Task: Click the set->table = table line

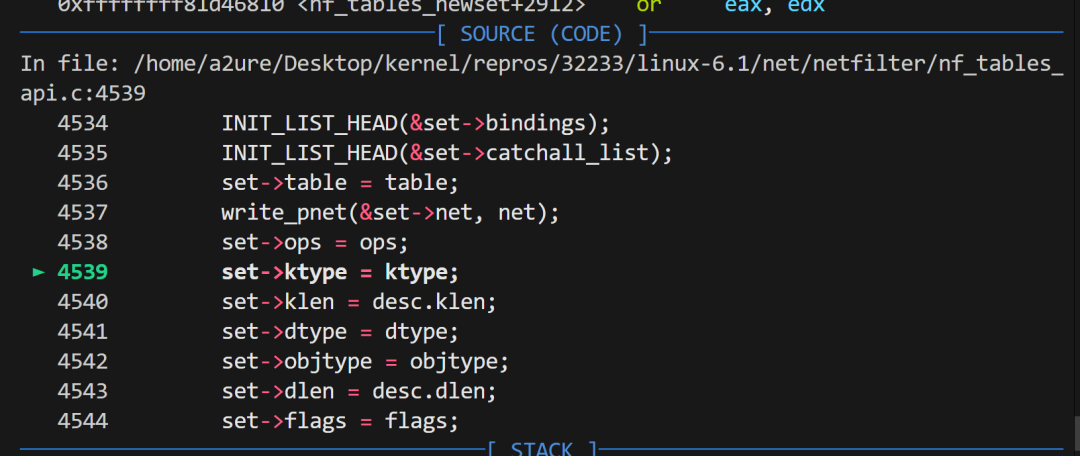Action: [x=340, y=183]
